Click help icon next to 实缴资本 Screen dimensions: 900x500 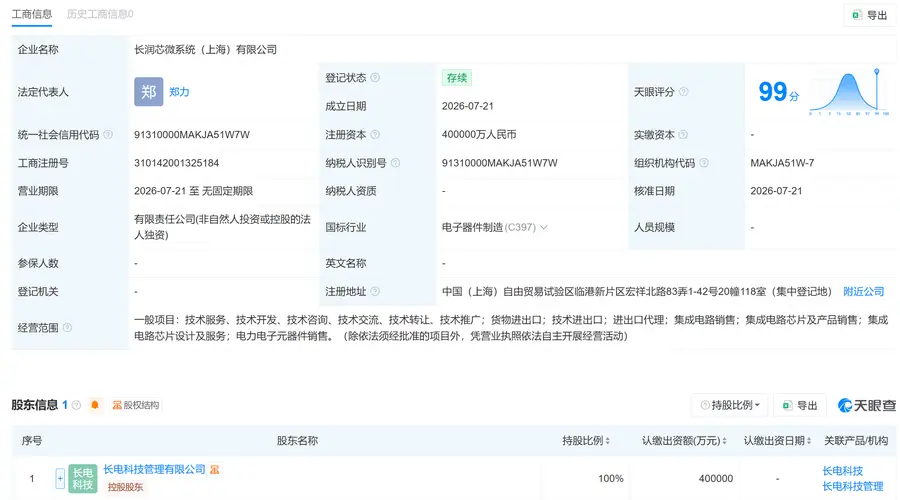683,135
